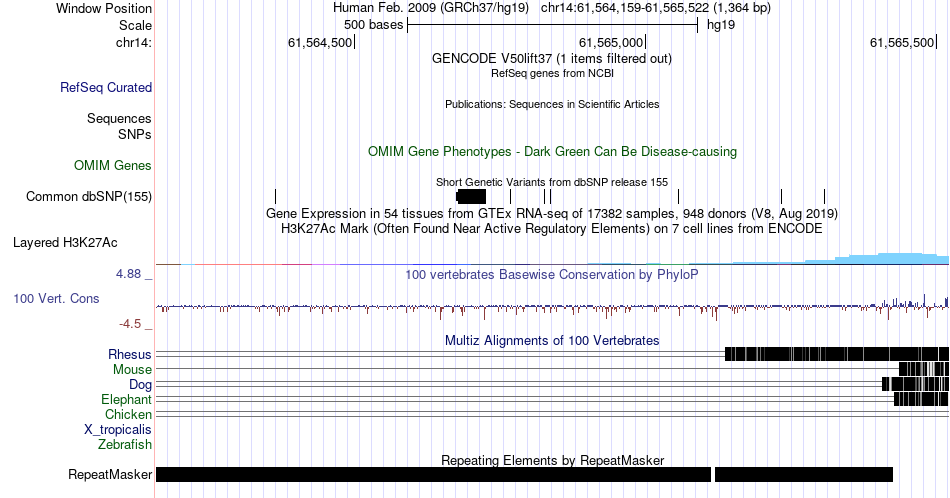Open the 100 Vert. Cons track label

[56, 298]
